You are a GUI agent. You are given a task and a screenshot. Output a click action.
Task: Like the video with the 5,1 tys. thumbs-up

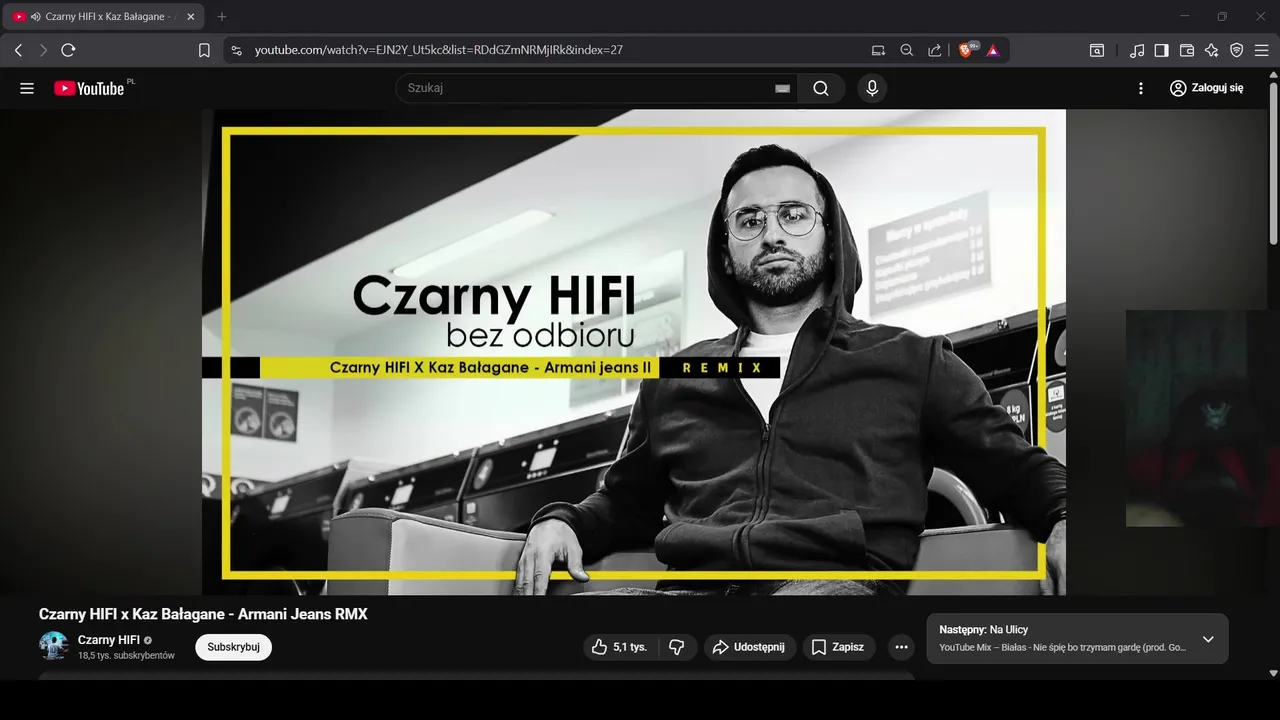620,647
